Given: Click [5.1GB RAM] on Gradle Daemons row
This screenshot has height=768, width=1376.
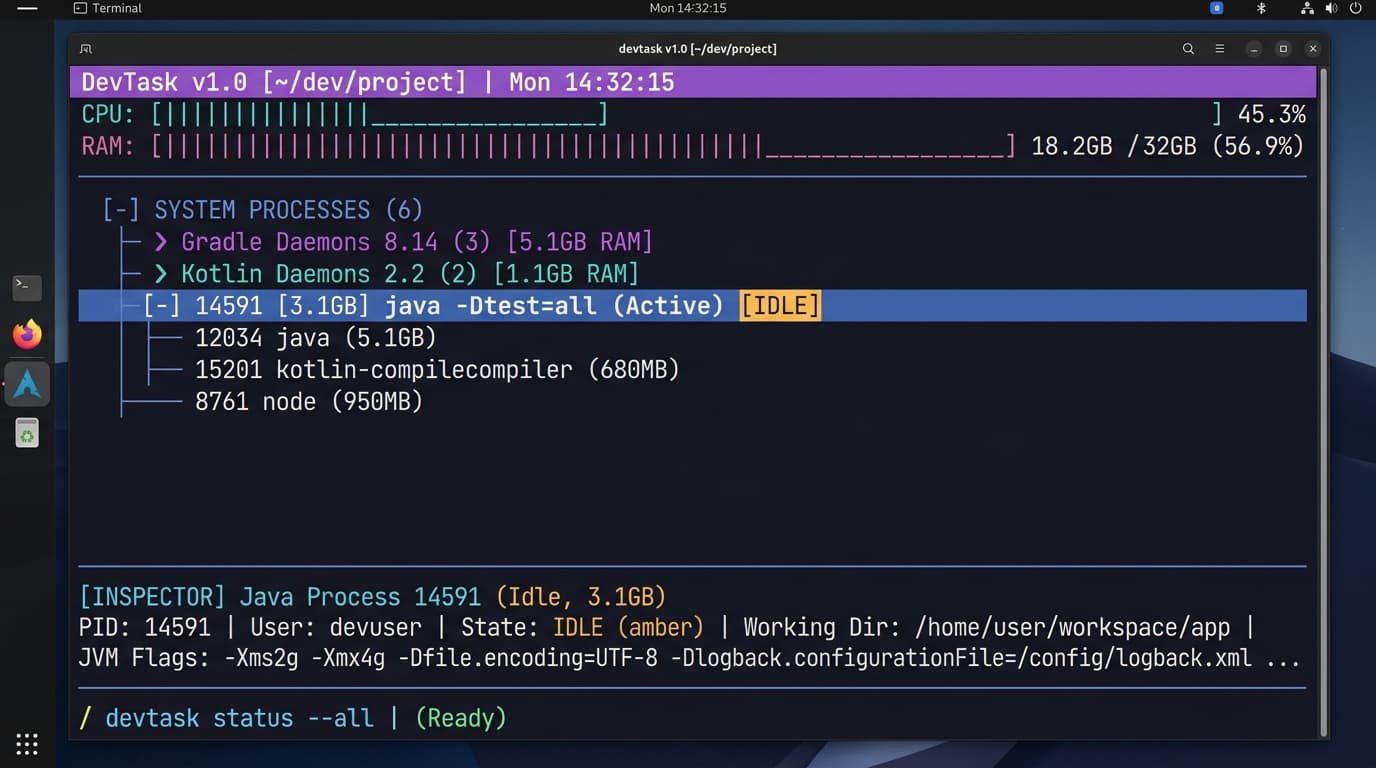Looking at the screenshot, I should point(580,242).
